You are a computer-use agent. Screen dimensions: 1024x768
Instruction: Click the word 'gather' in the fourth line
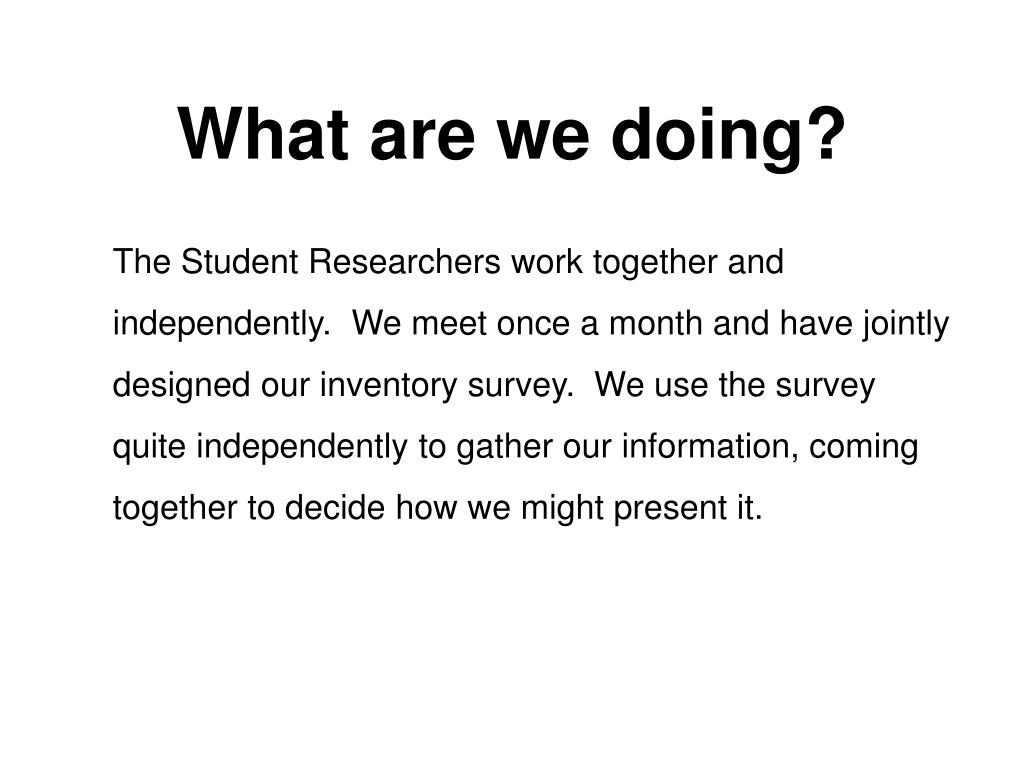[x=504, y=448]
